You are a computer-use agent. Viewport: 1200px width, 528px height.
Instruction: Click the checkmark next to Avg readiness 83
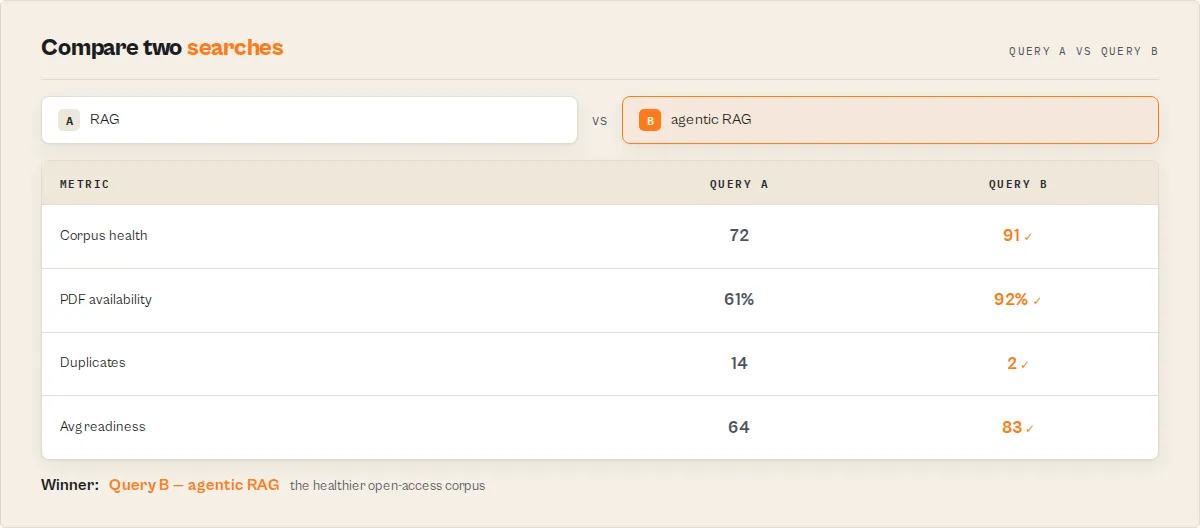tap(1030, 429)
